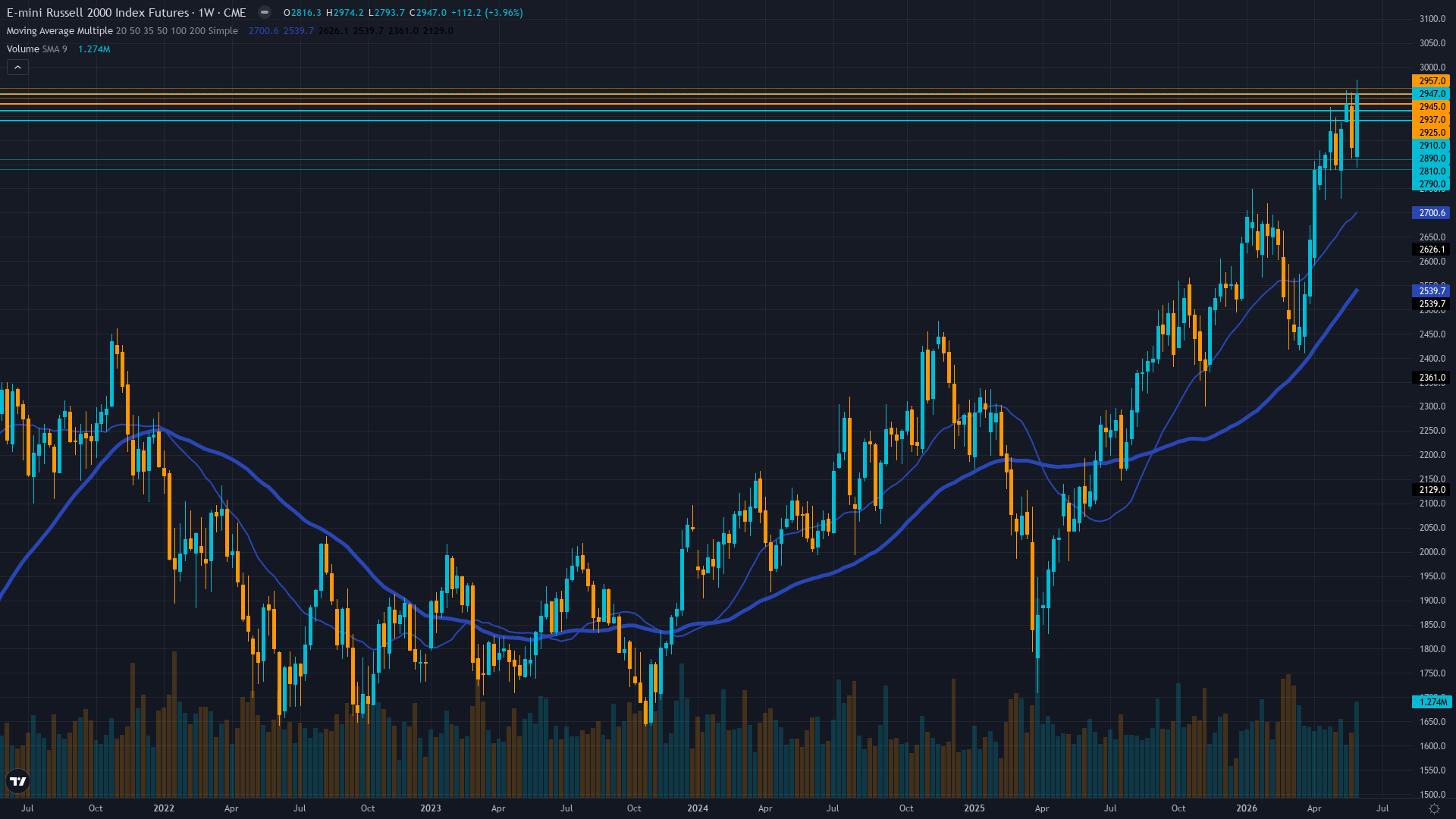Image resolution: width=1456 pixels, height=819 pixels.
Task: Click the 2947.0 current price label
Action: point(1431,94)
